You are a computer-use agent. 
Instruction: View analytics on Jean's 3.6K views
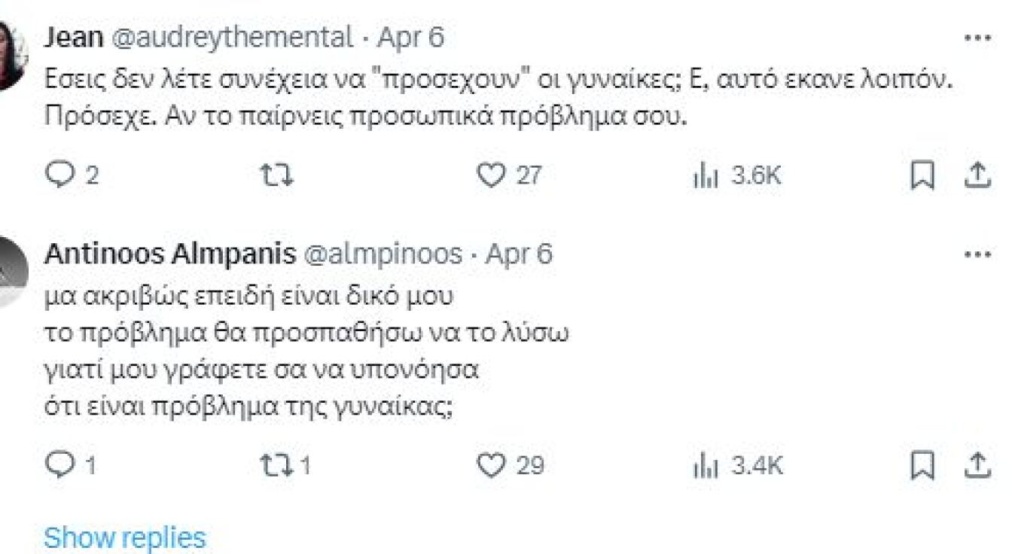tap(701, 176)
